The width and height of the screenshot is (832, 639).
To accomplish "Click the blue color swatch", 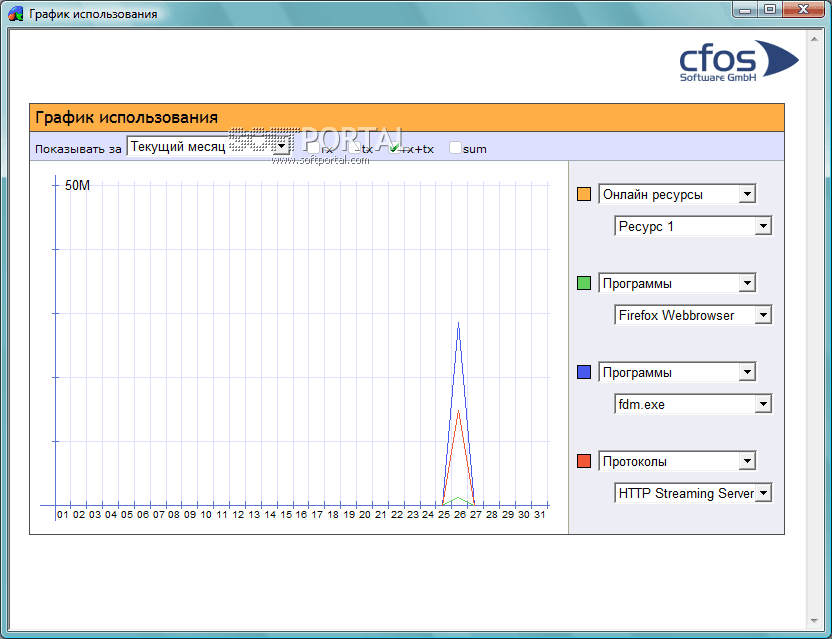I will [x=584, y=373].
